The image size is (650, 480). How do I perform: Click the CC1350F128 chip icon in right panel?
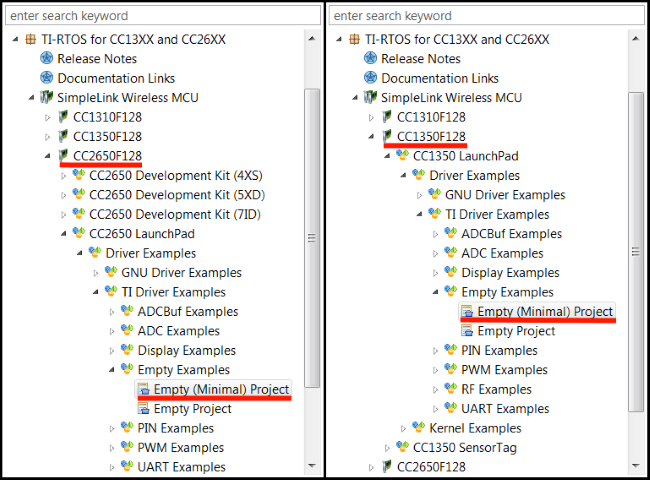(x=386, y=136)
